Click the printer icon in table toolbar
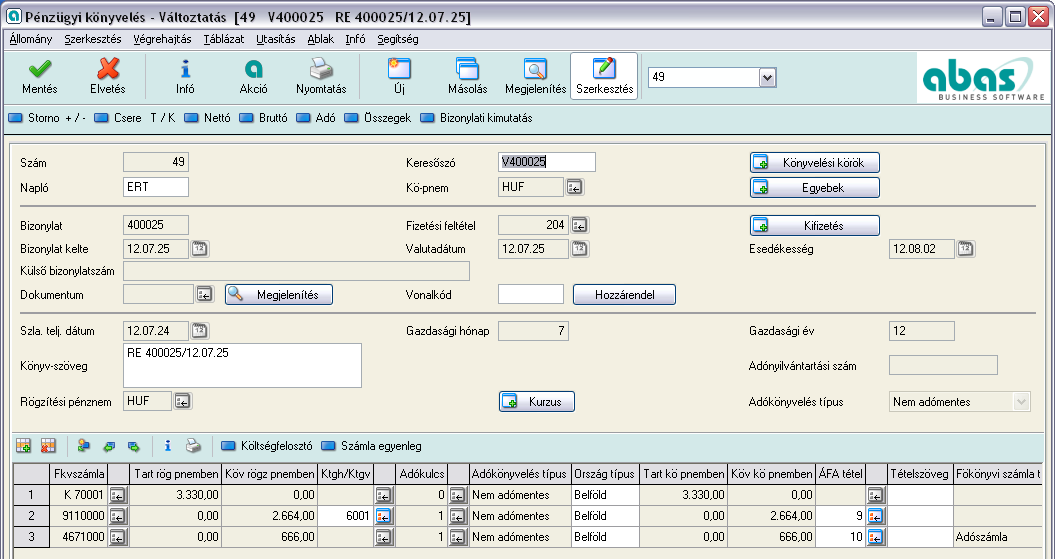This screenshot has width=1055, height=559. point(193,446)
